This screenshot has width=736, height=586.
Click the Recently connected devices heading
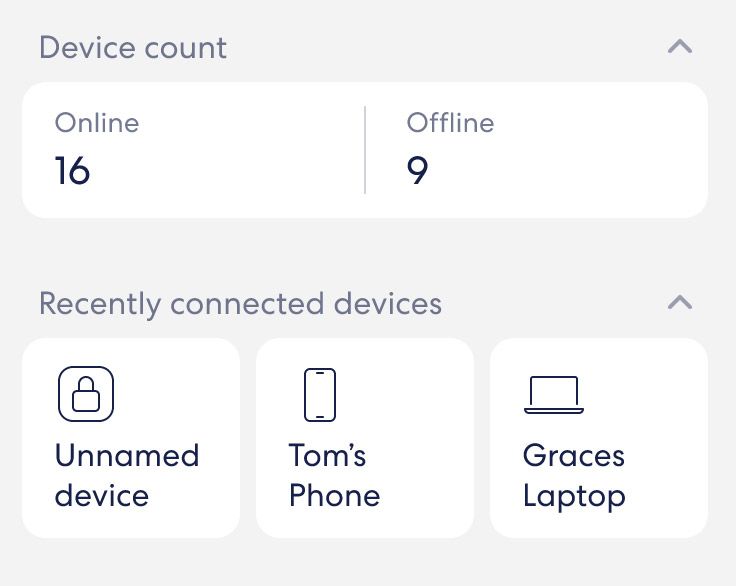pos(240,304)
